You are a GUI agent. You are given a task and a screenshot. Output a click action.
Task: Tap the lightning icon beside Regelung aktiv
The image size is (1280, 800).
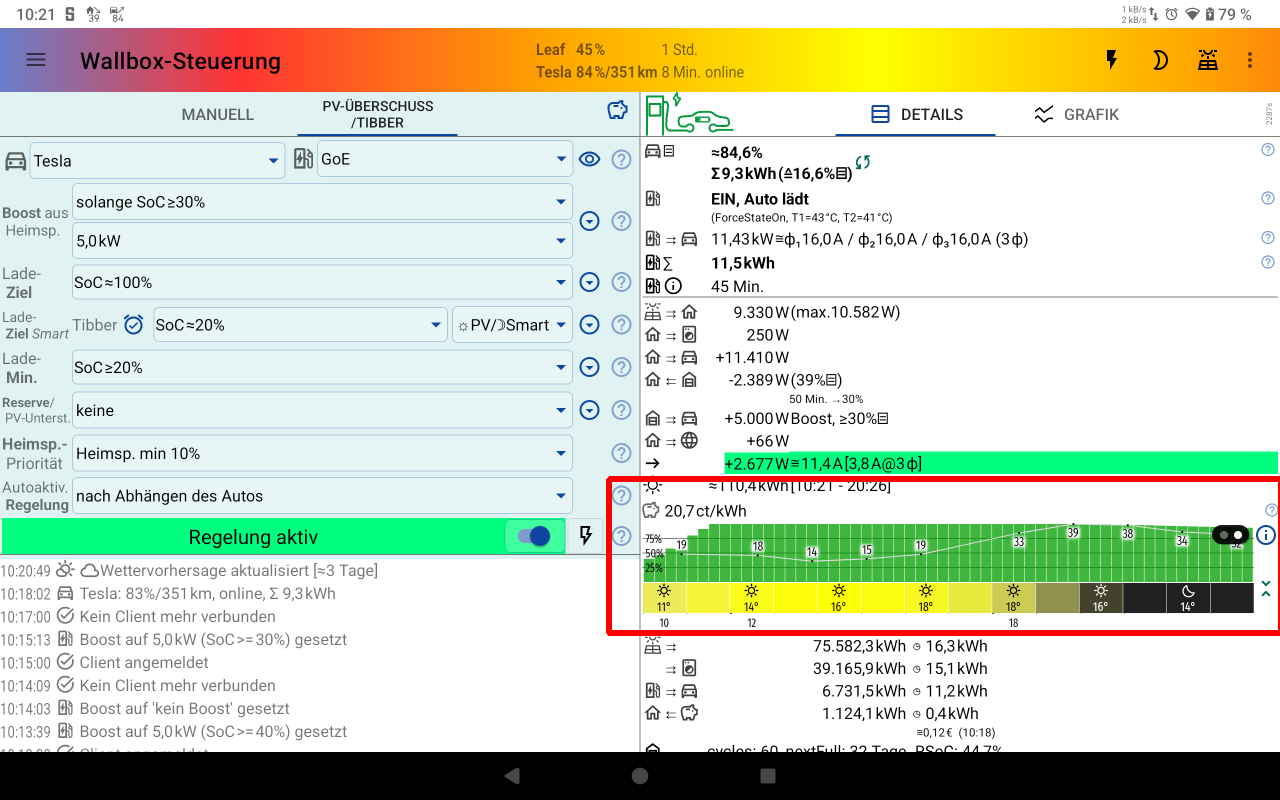click(x=585, y=537)
